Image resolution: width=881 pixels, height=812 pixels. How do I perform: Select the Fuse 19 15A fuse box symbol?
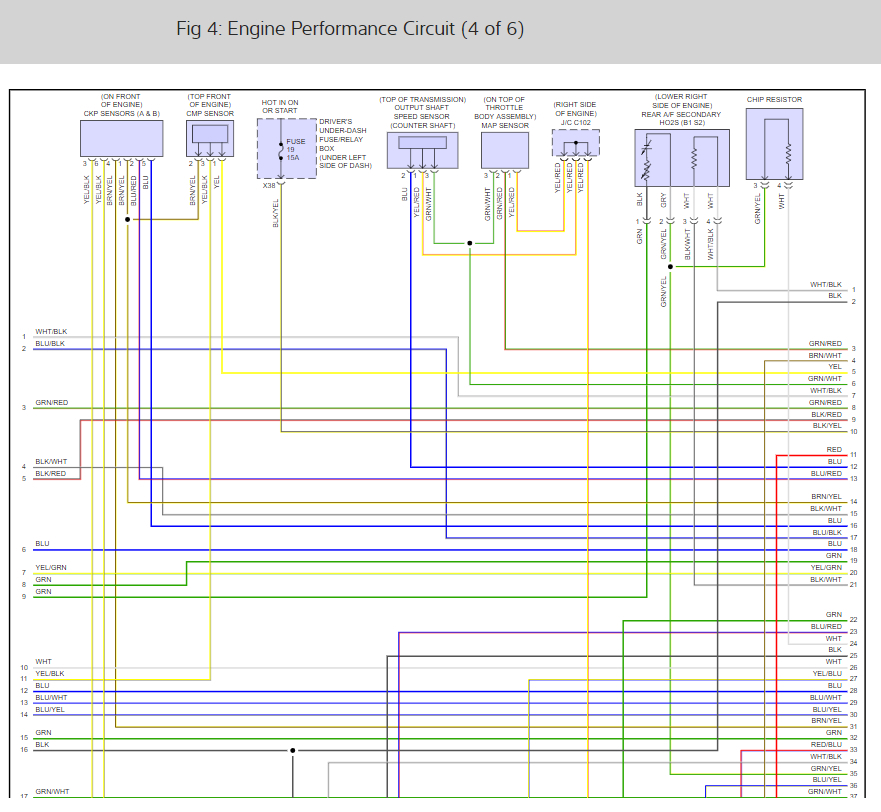tap(286, 148)
